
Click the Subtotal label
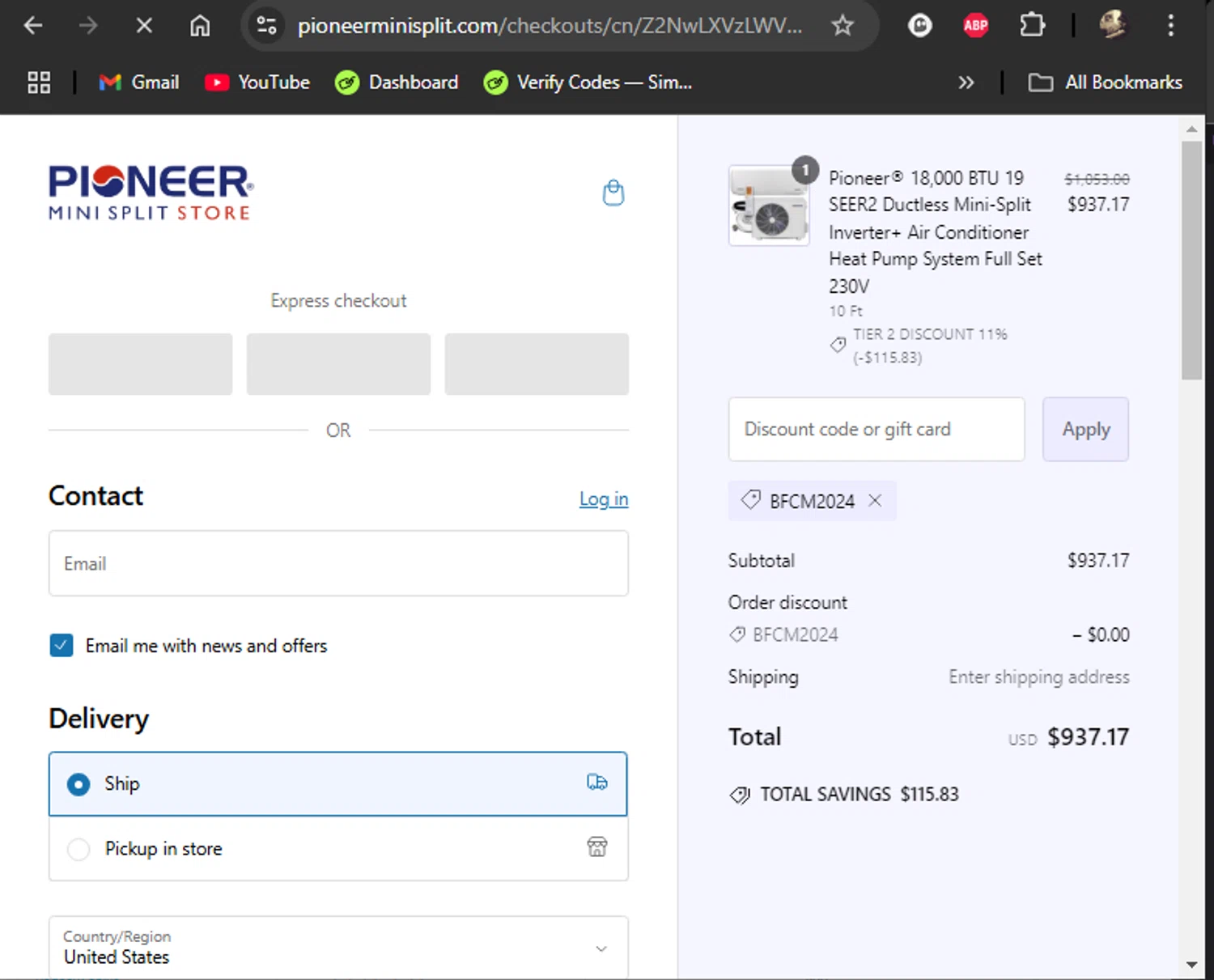[x=762, y=560]
